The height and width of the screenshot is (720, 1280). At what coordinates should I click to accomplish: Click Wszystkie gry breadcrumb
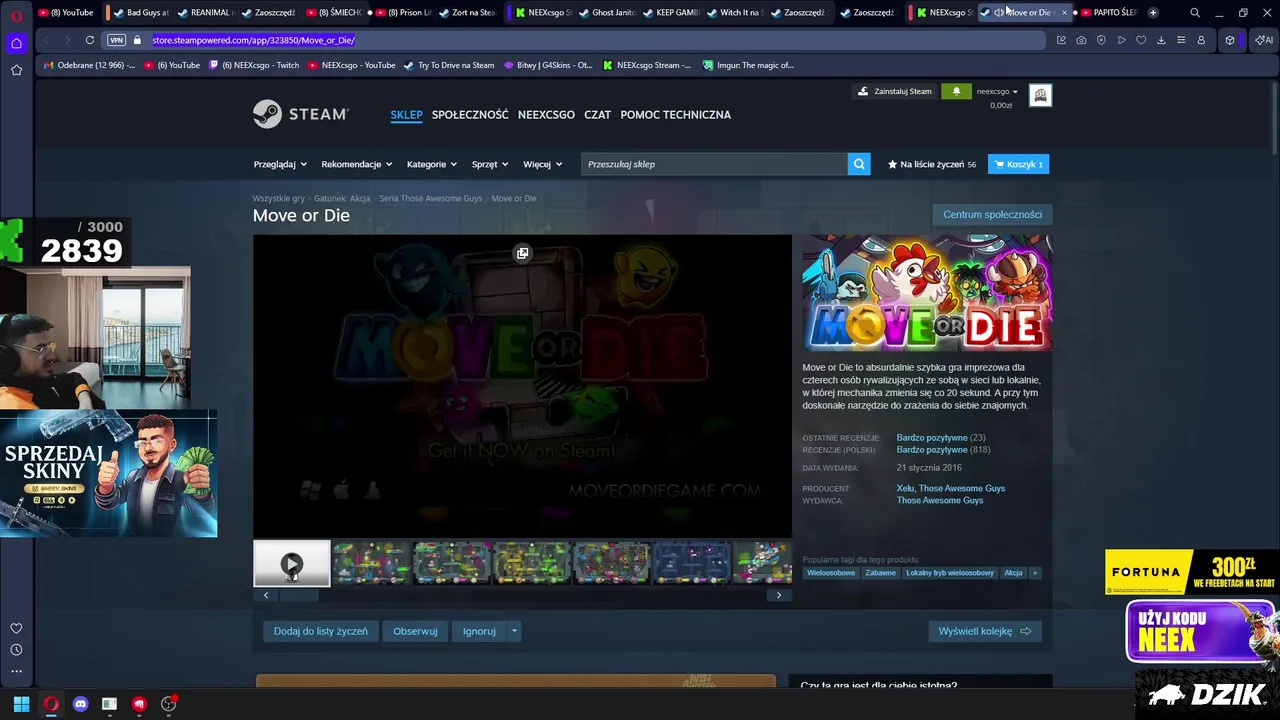279,198
